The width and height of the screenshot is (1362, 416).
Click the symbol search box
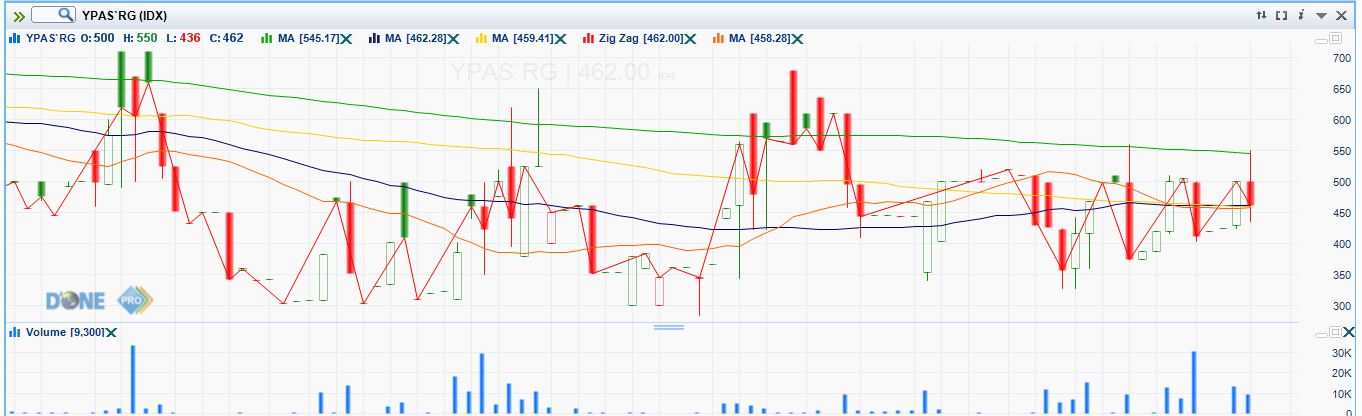pos(53,15)
